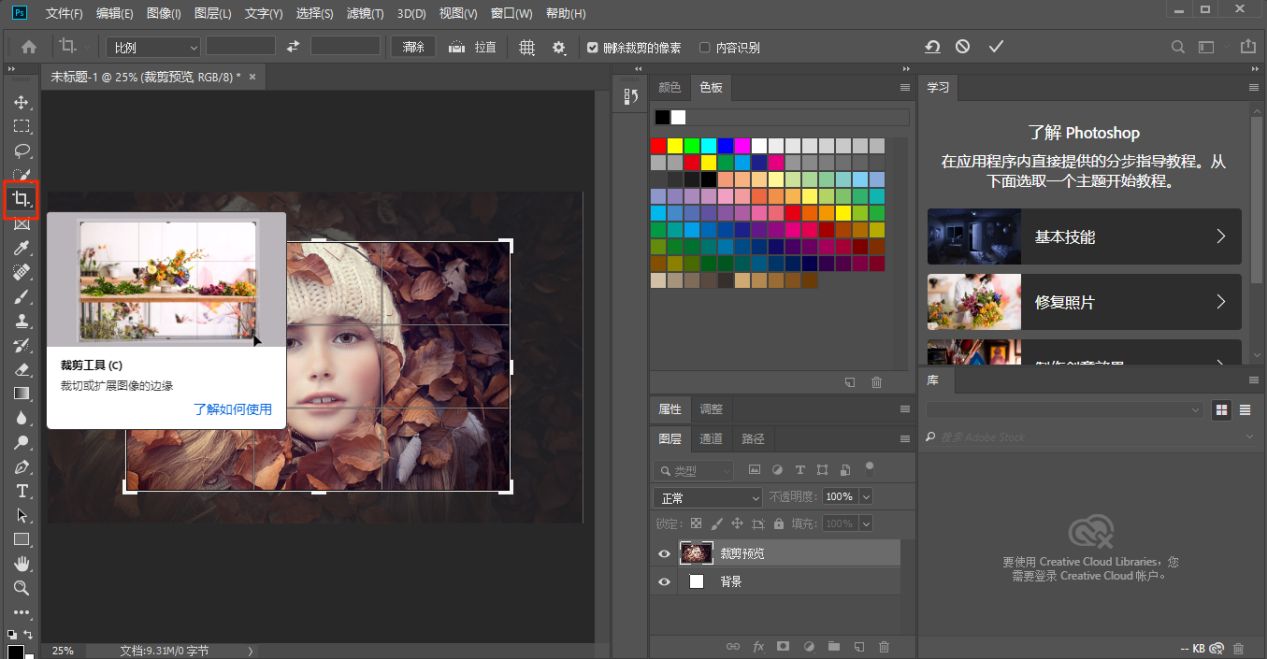Click the 了解如何使用 link

click(x=232, y=409)
